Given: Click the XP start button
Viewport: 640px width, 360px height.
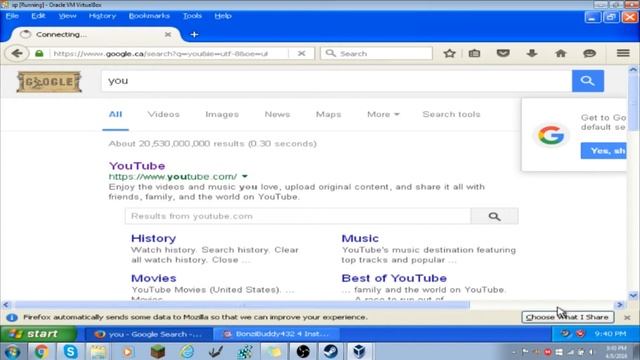Looking at the screenshot, I should coord(38,334).
